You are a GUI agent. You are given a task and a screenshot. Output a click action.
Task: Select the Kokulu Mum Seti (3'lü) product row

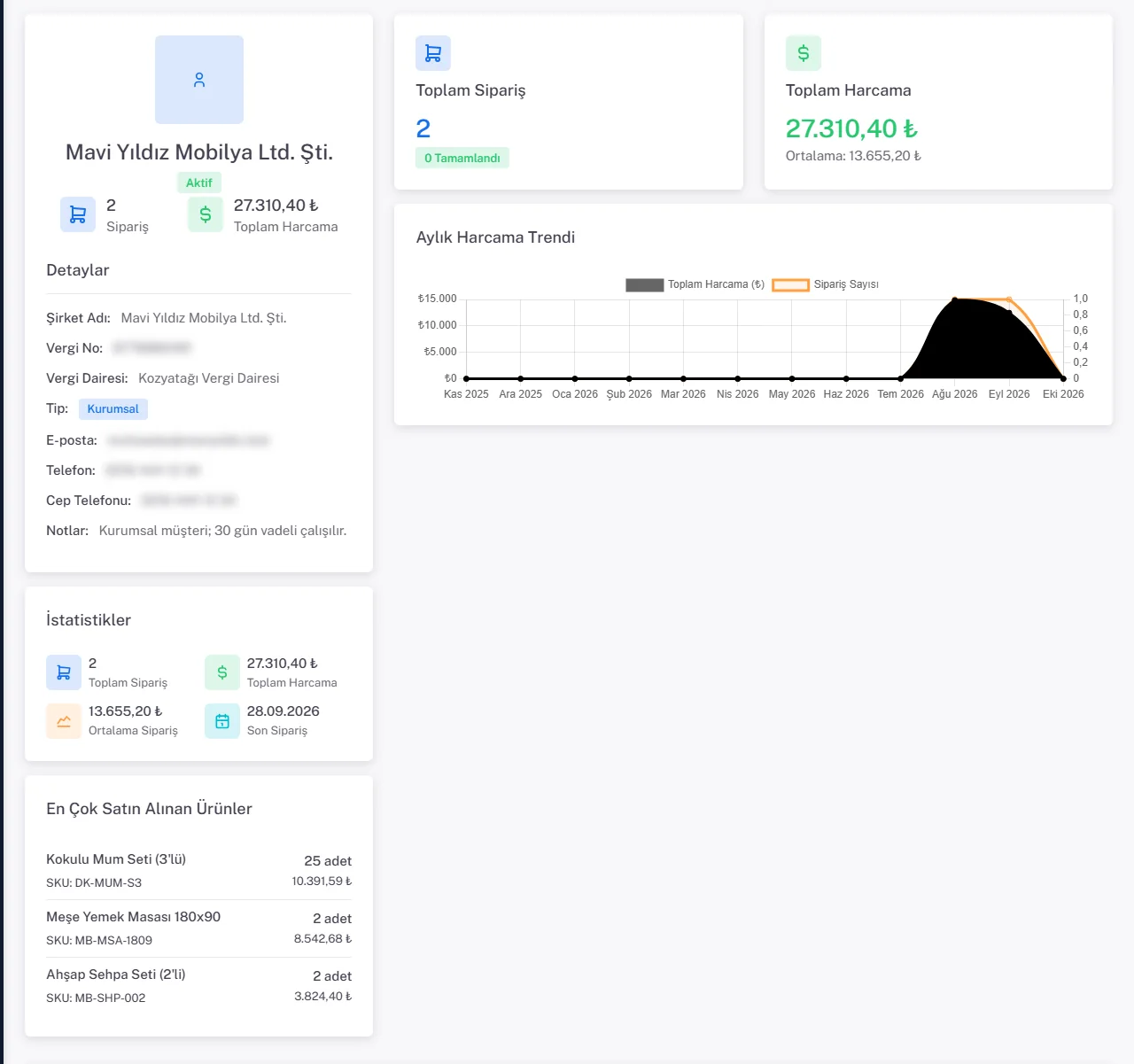[x=199, y=871]
